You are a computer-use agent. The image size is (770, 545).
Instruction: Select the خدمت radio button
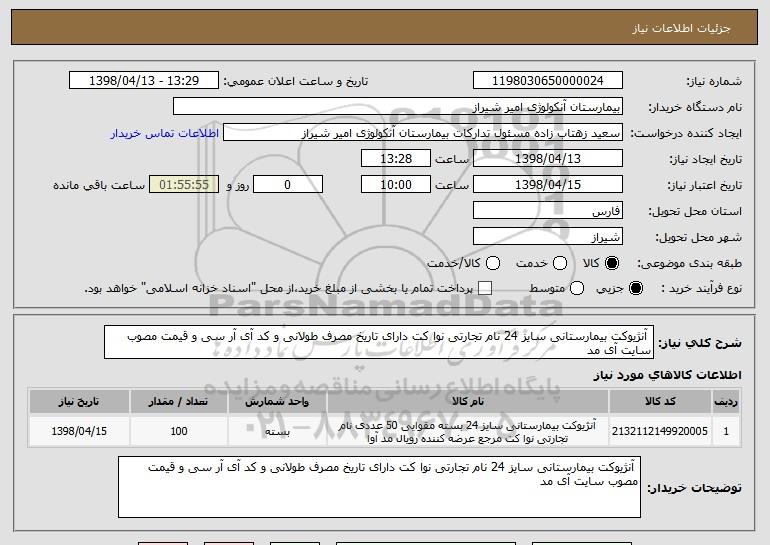[x=560, y=264]
